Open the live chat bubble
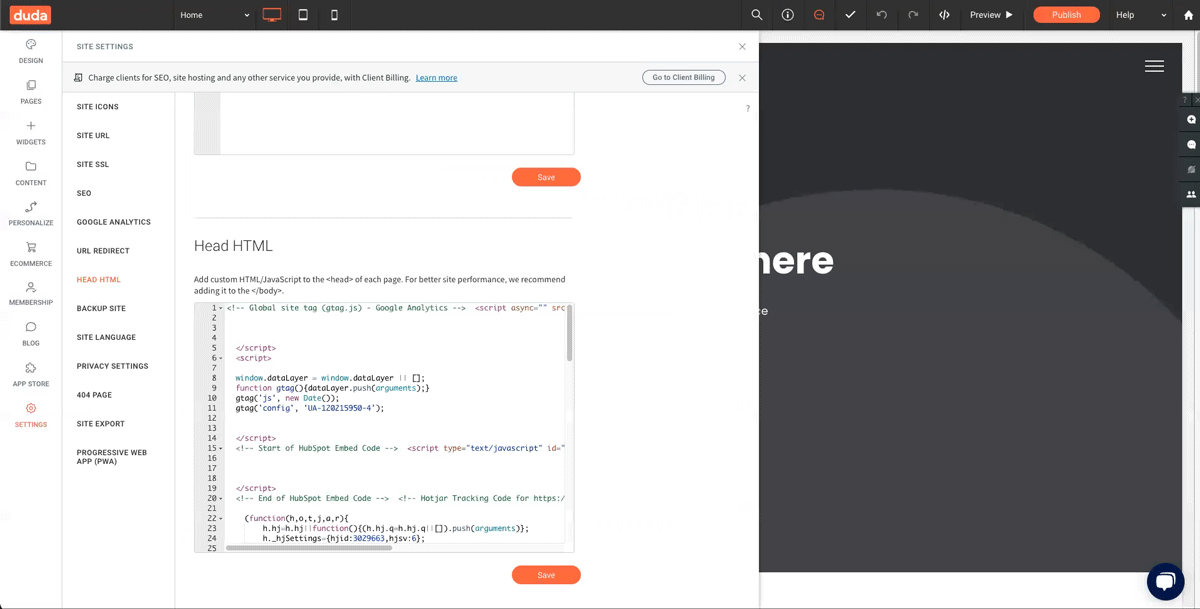 tap(1165, 582)
